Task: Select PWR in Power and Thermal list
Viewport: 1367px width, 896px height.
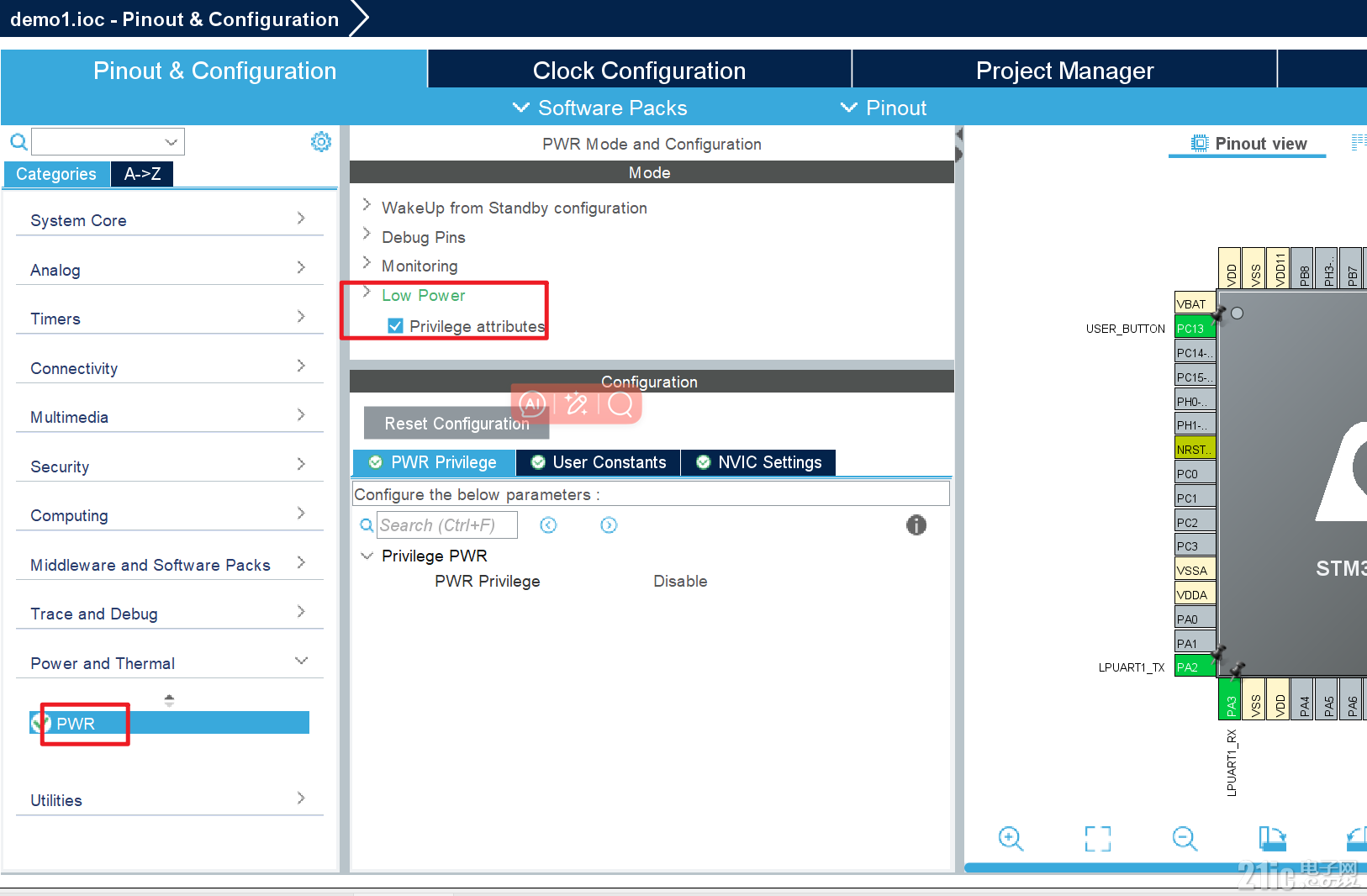Action: pos(170,723)
